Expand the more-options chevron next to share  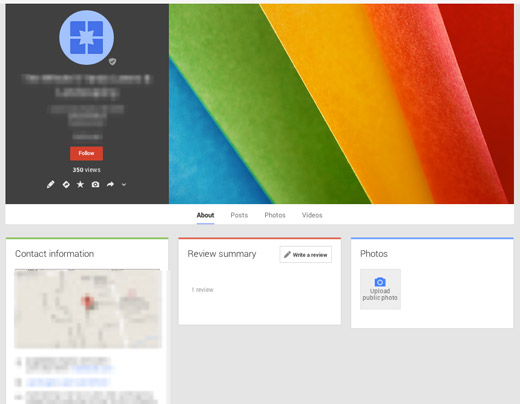(x=124, y=184)
